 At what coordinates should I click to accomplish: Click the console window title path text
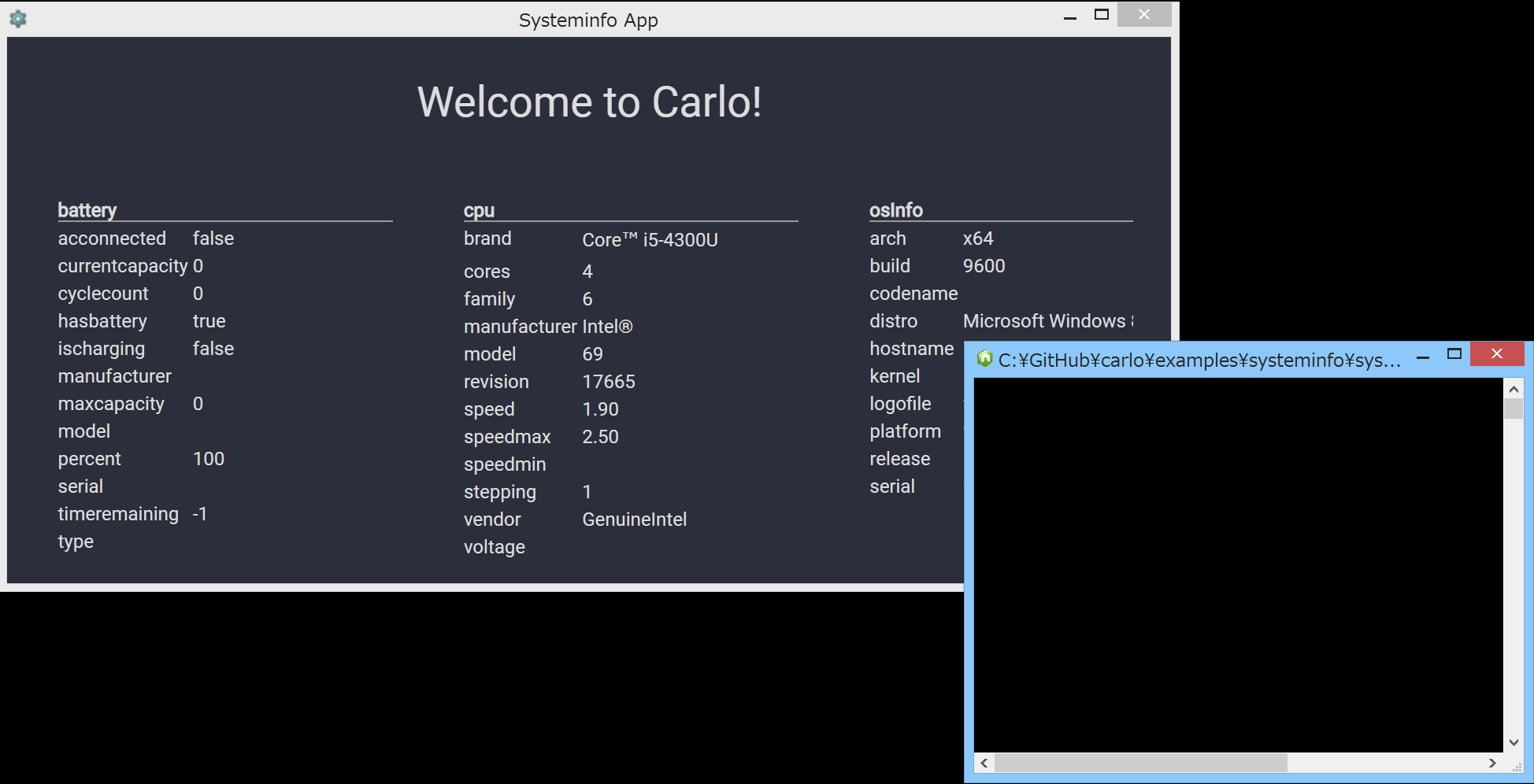(x=1199, y=361)
